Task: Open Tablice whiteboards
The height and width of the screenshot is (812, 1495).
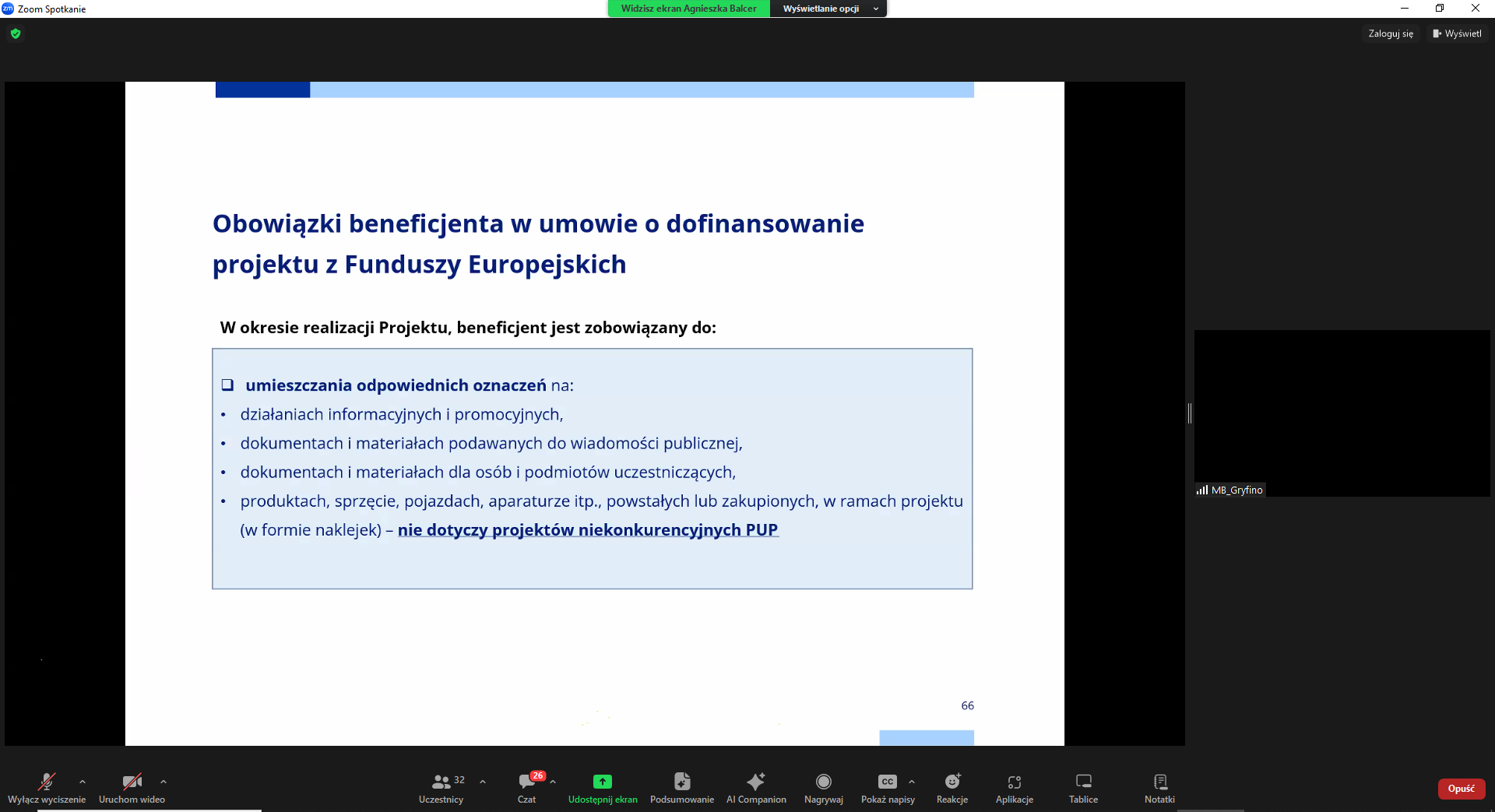Action: click(x=1083, y=788)
